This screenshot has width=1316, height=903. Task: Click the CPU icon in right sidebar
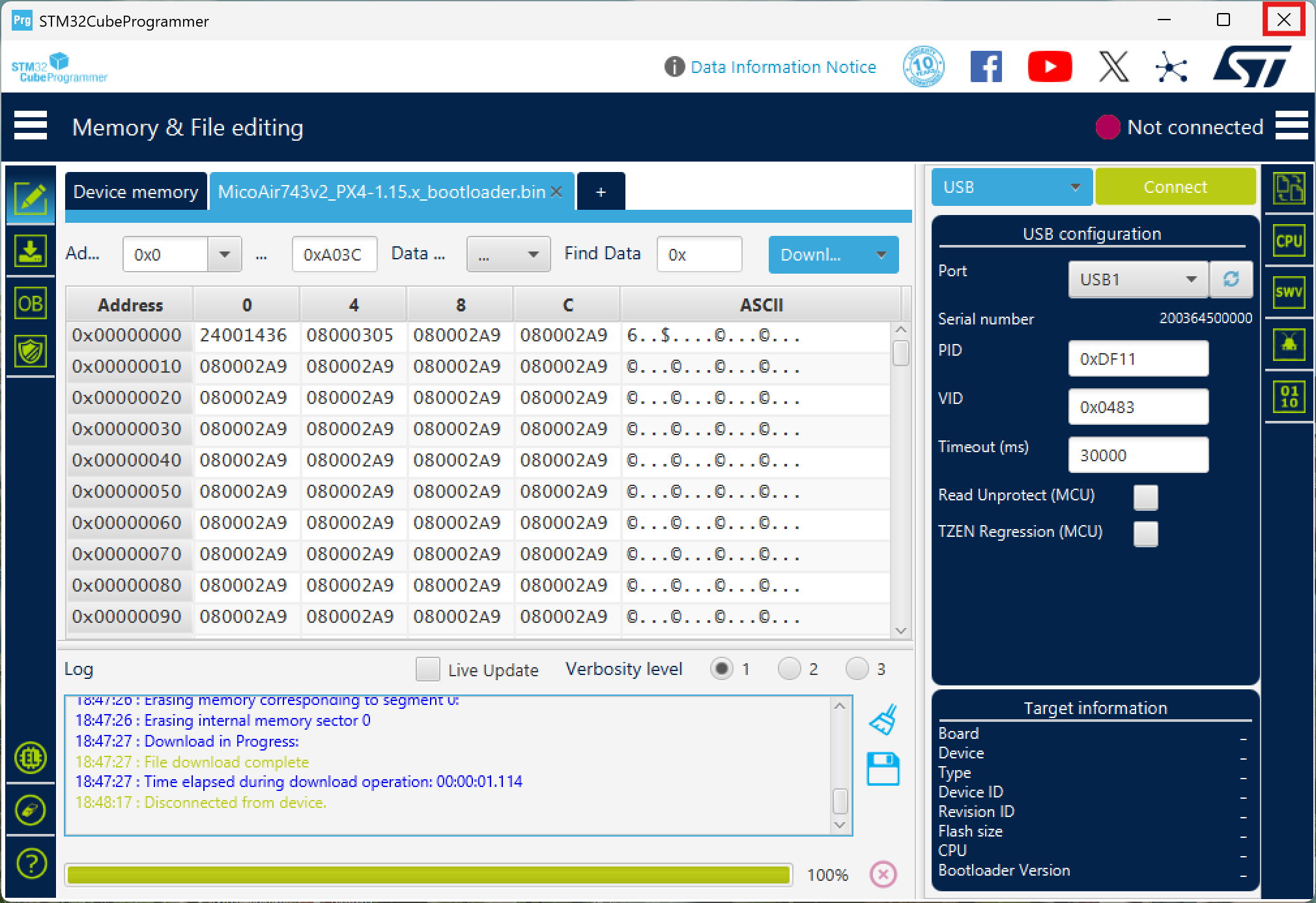point(1289,241)
